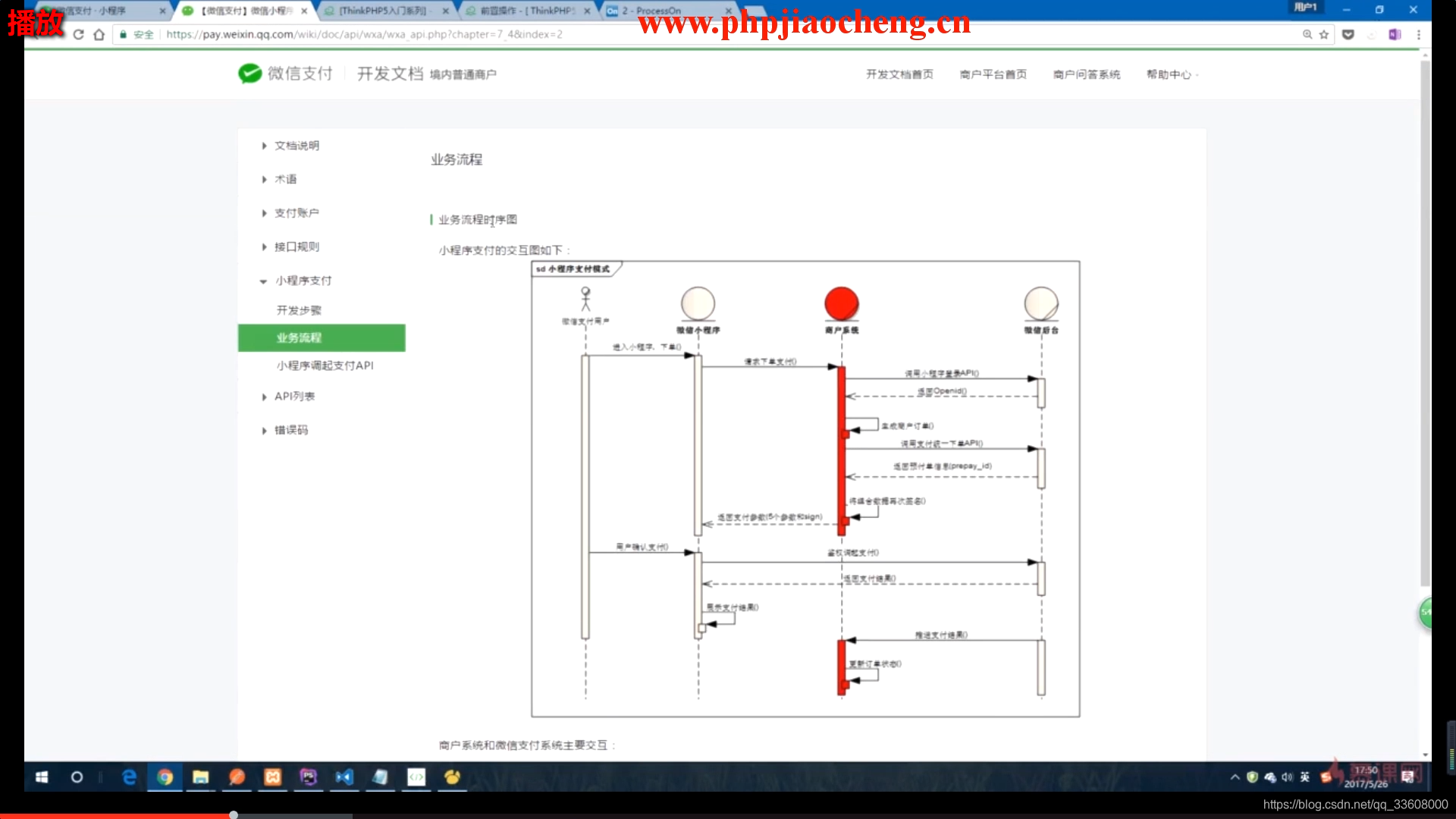This screenshot has height=819, width=1456.
Task: Click the 开发文档 header title
Action: click(390, 74)
